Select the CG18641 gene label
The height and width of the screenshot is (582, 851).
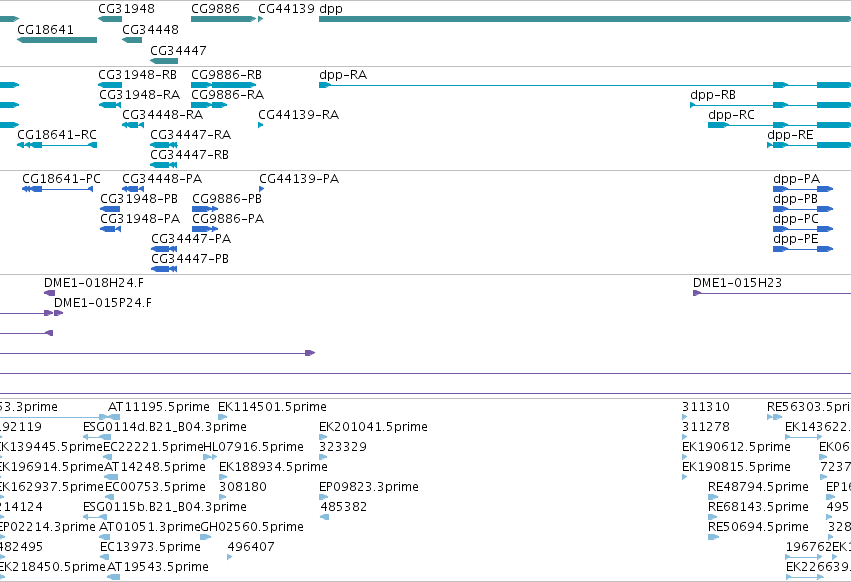(46, 29)
